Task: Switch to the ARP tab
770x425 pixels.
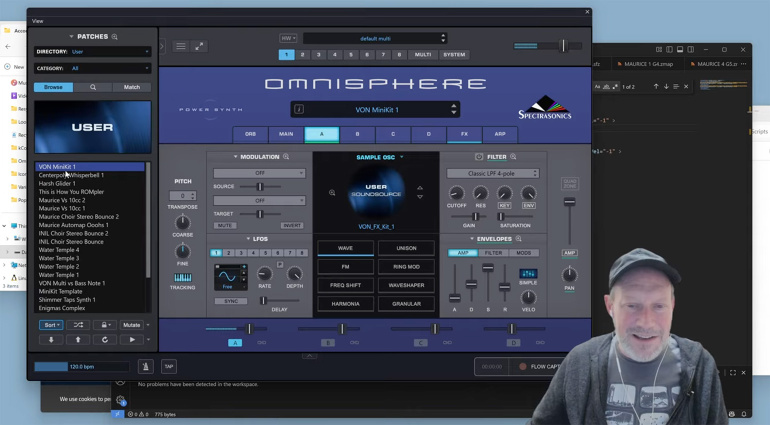Action: tap(499, 134)
